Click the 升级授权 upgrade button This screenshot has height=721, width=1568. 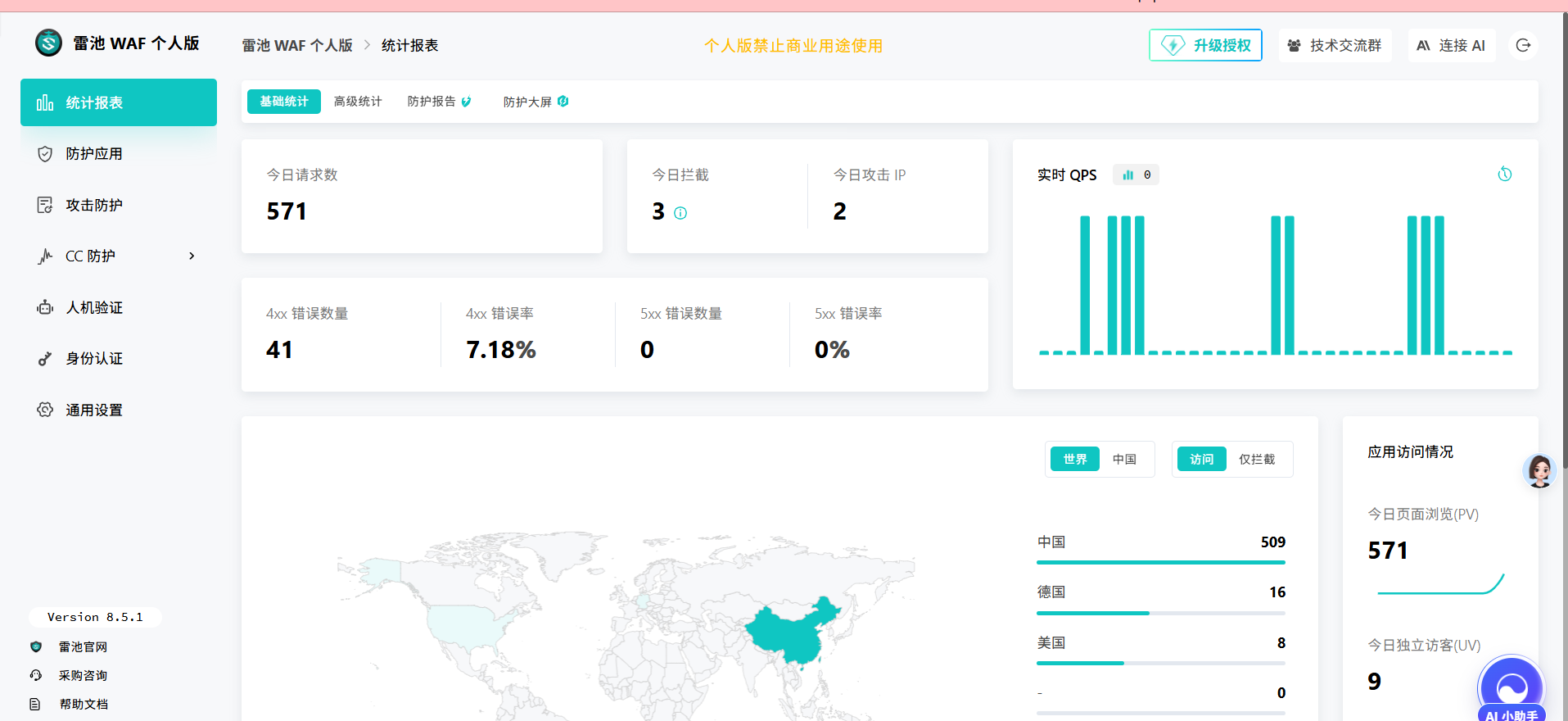click(x=1205, y=45)
